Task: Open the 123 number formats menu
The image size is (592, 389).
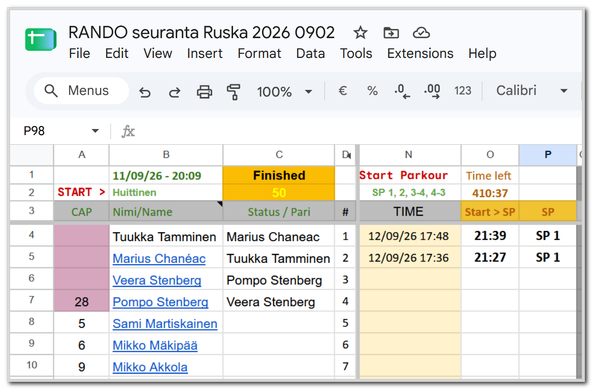Action: pyautogui.click(x=462, y=91)
